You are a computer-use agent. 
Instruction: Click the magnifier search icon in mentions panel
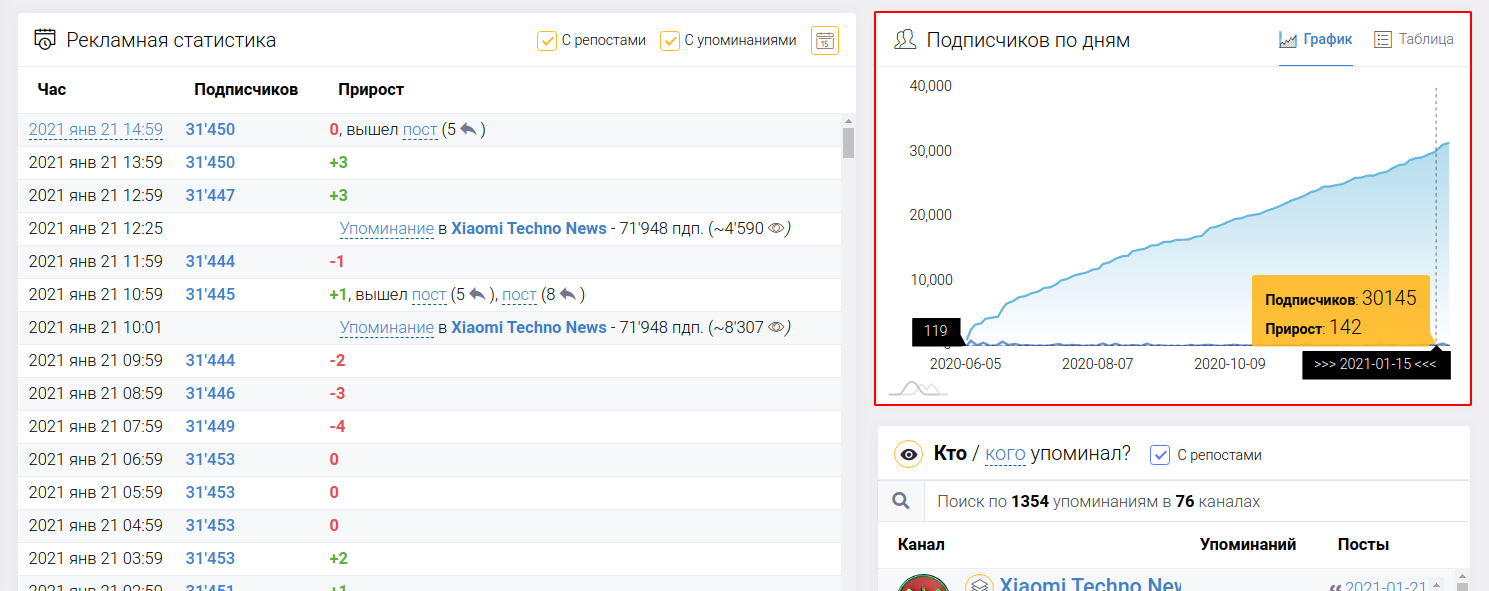click(x=901, y=501)
